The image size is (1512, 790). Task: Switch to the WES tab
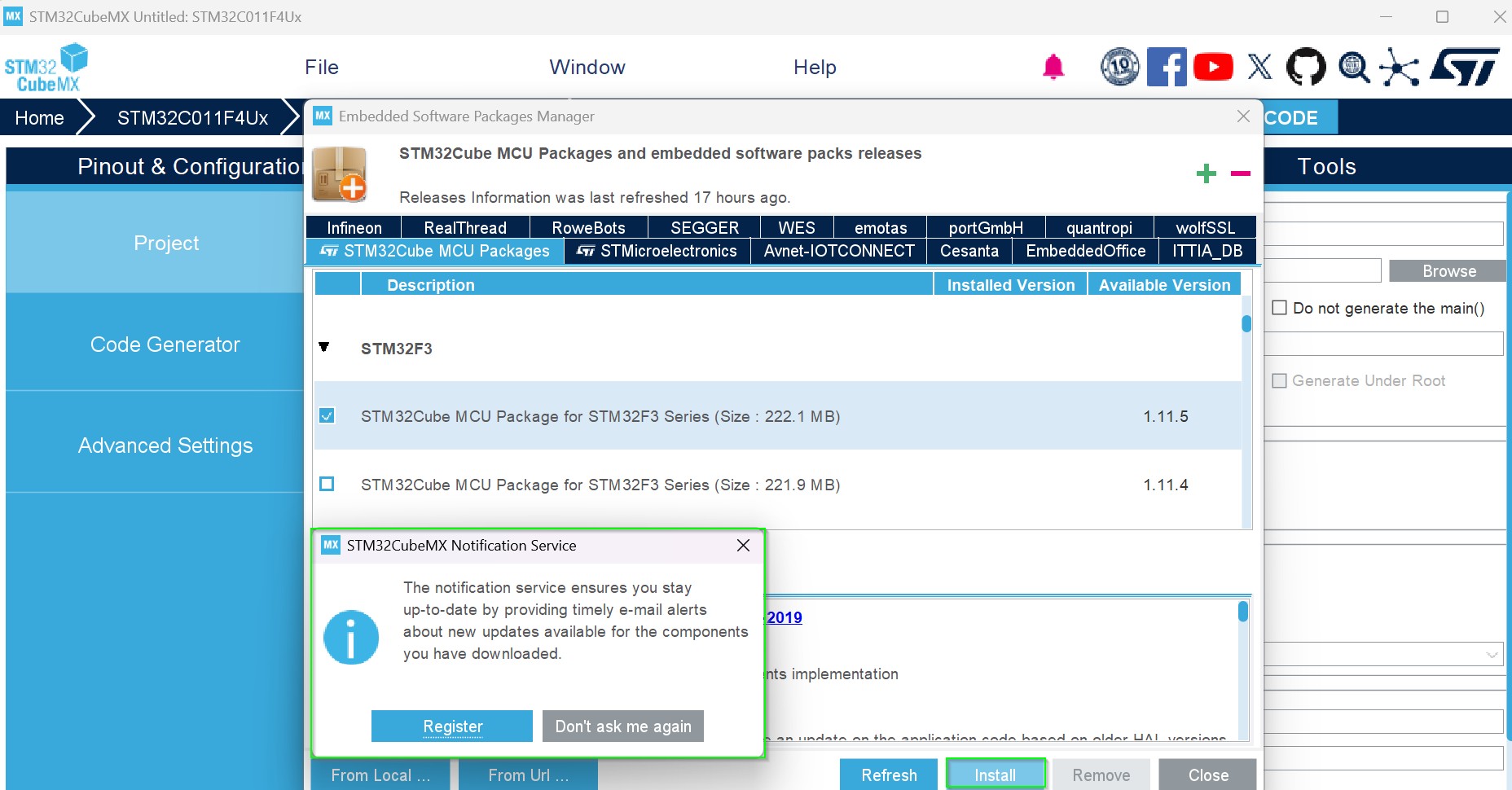[797, 227]
